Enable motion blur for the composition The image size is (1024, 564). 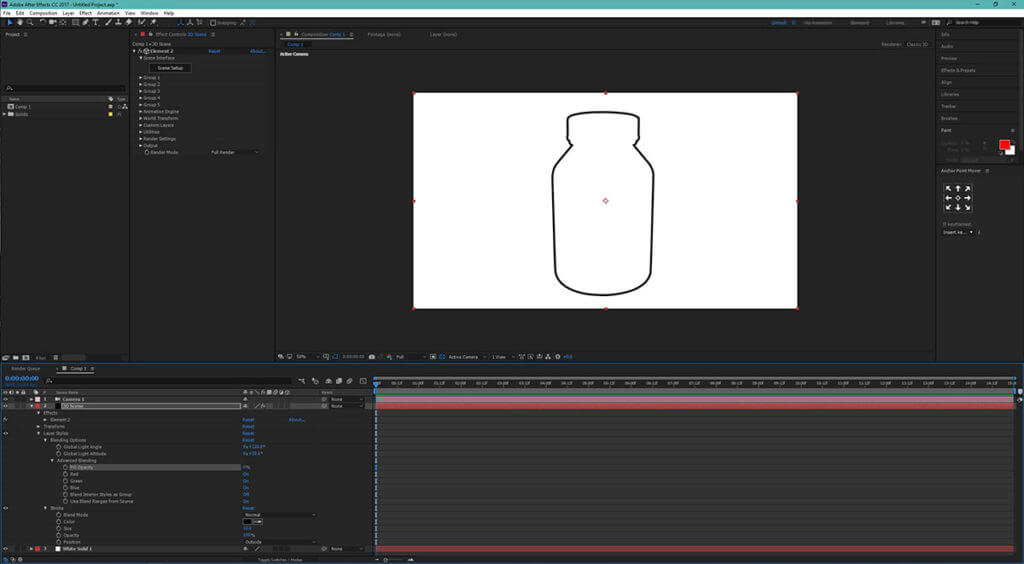tap(349, 381)
